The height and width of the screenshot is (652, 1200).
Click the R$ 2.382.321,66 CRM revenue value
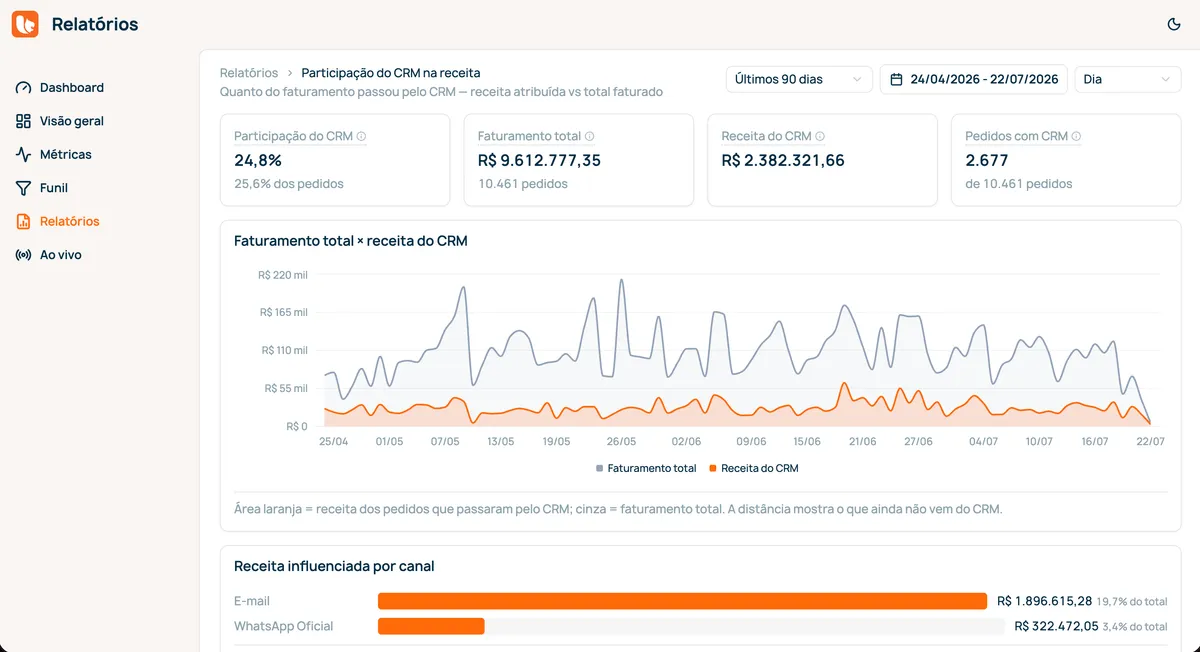[x=783, y=160]
